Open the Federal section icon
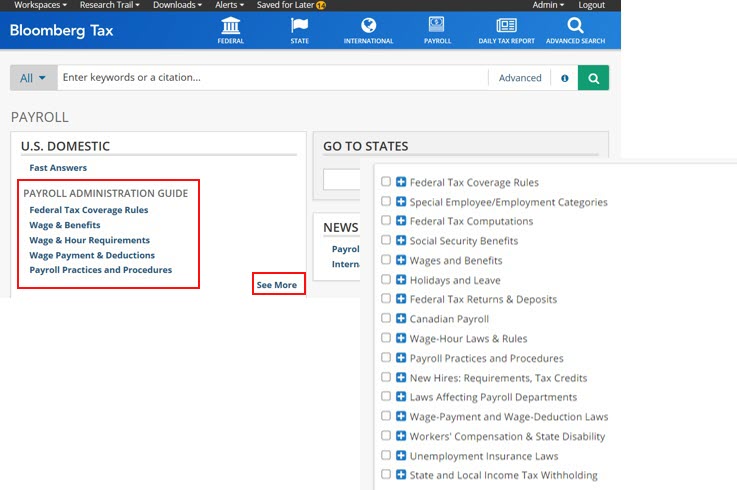737x490 pixels. coord(231,26)
